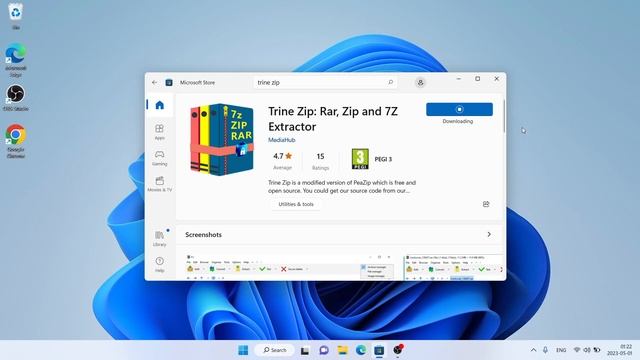Open the Windows Start menu
640x360 pixels.
(x=243, y=350)
